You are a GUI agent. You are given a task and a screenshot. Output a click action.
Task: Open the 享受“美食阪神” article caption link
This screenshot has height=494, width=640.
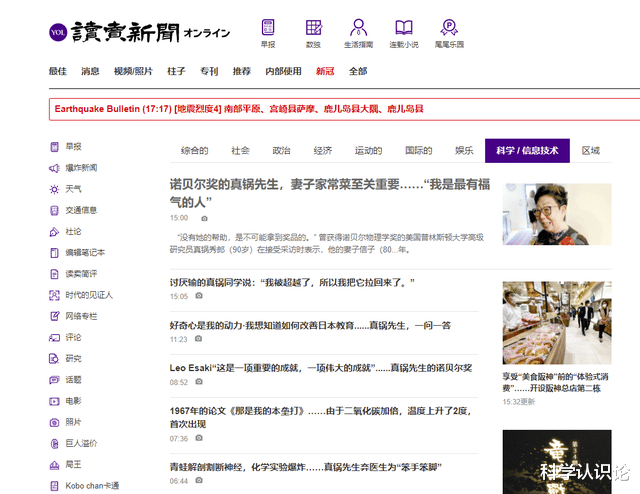(x=556, y=382)
